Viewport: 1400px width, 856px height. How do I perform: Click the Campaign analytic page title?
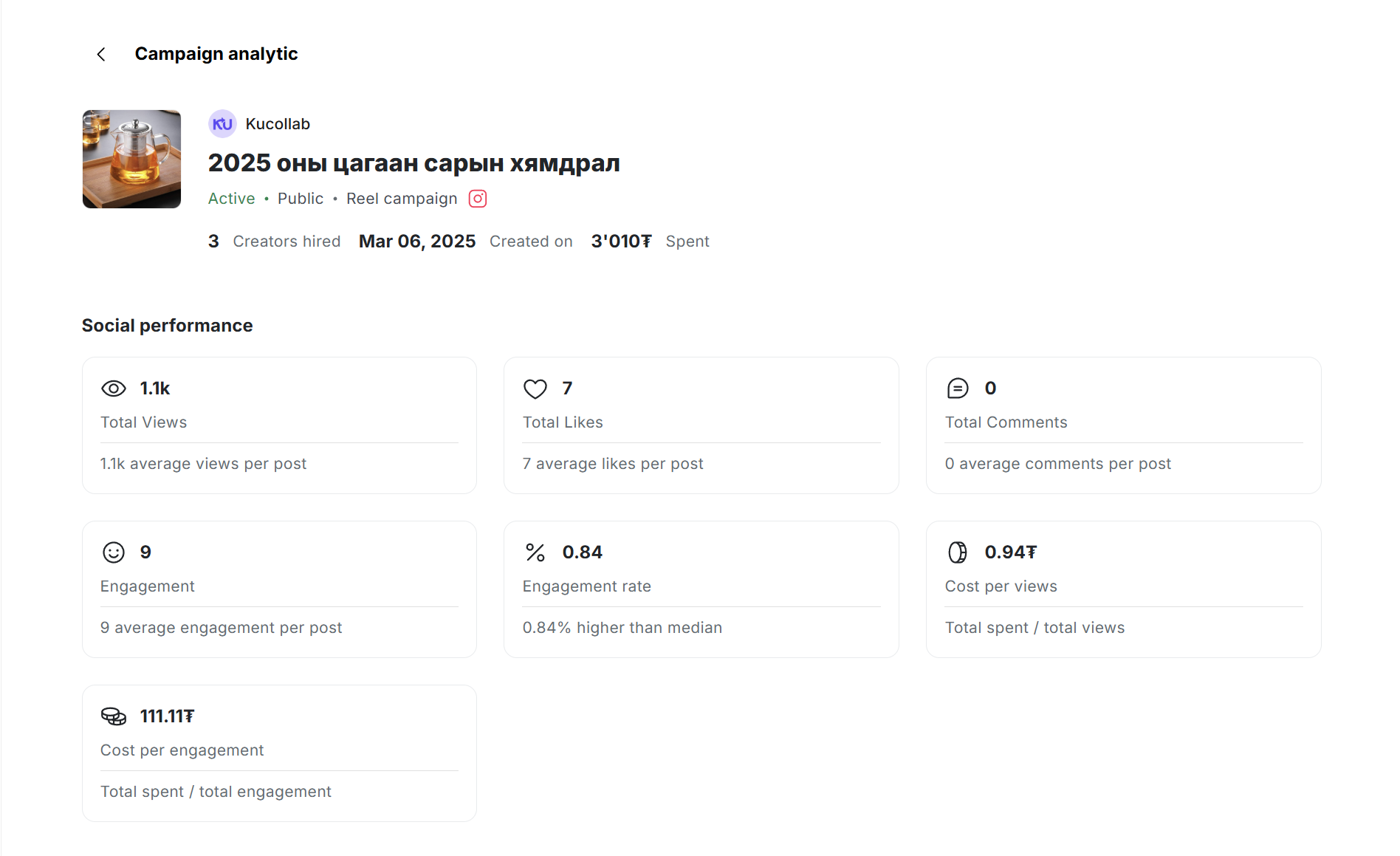point(216,54)
